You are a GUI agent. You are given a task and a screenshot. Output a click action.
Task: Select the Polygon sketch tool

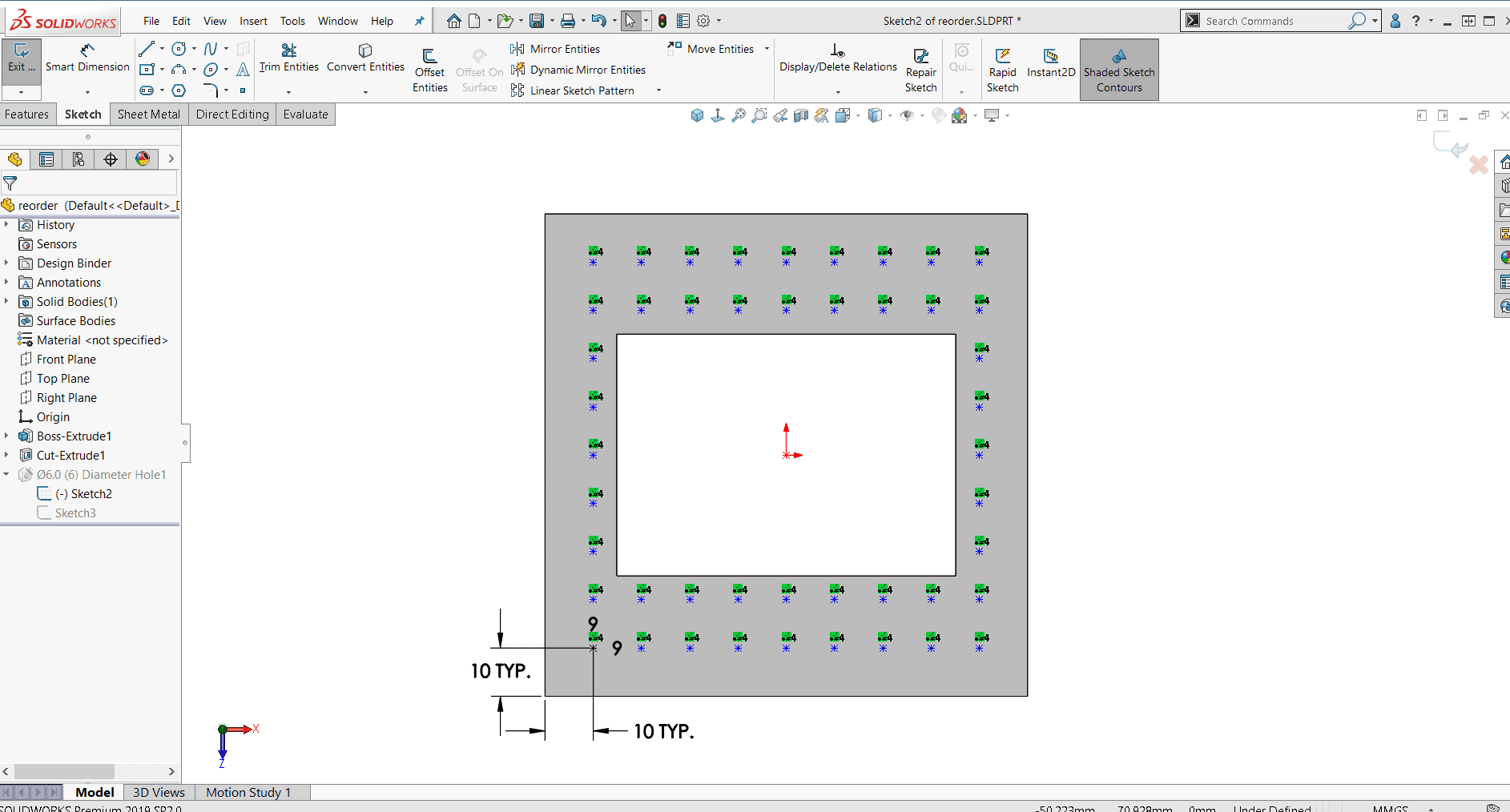pyautogui.click(x=179, y=90)
